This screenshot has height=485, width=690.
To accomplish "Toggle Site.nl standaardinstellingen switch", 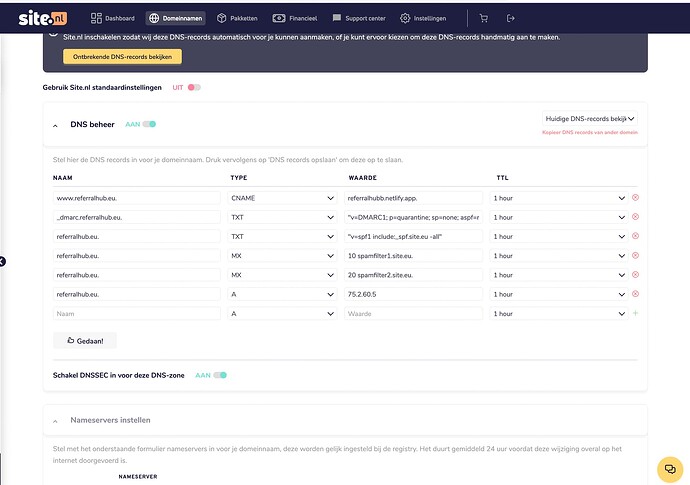I will coord(194,87).
